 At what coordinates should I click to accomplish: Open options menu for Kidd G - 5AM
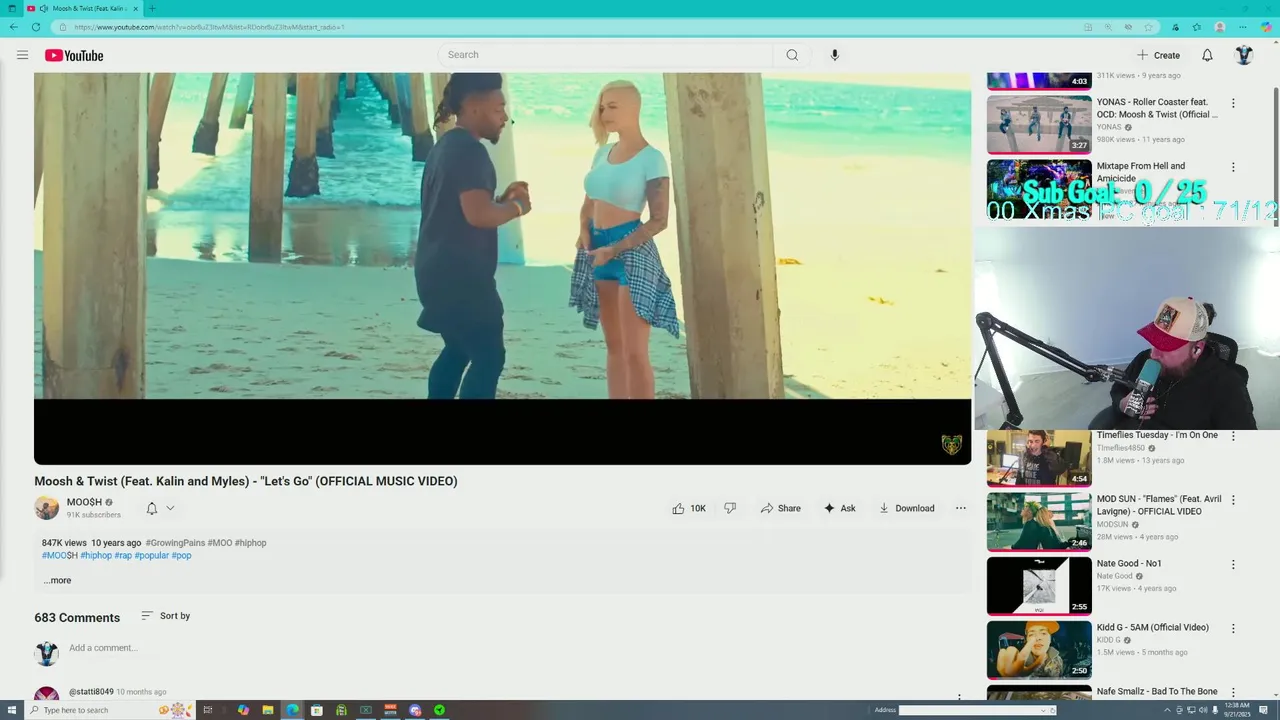pyautogui.click(x=1233, y=628)
